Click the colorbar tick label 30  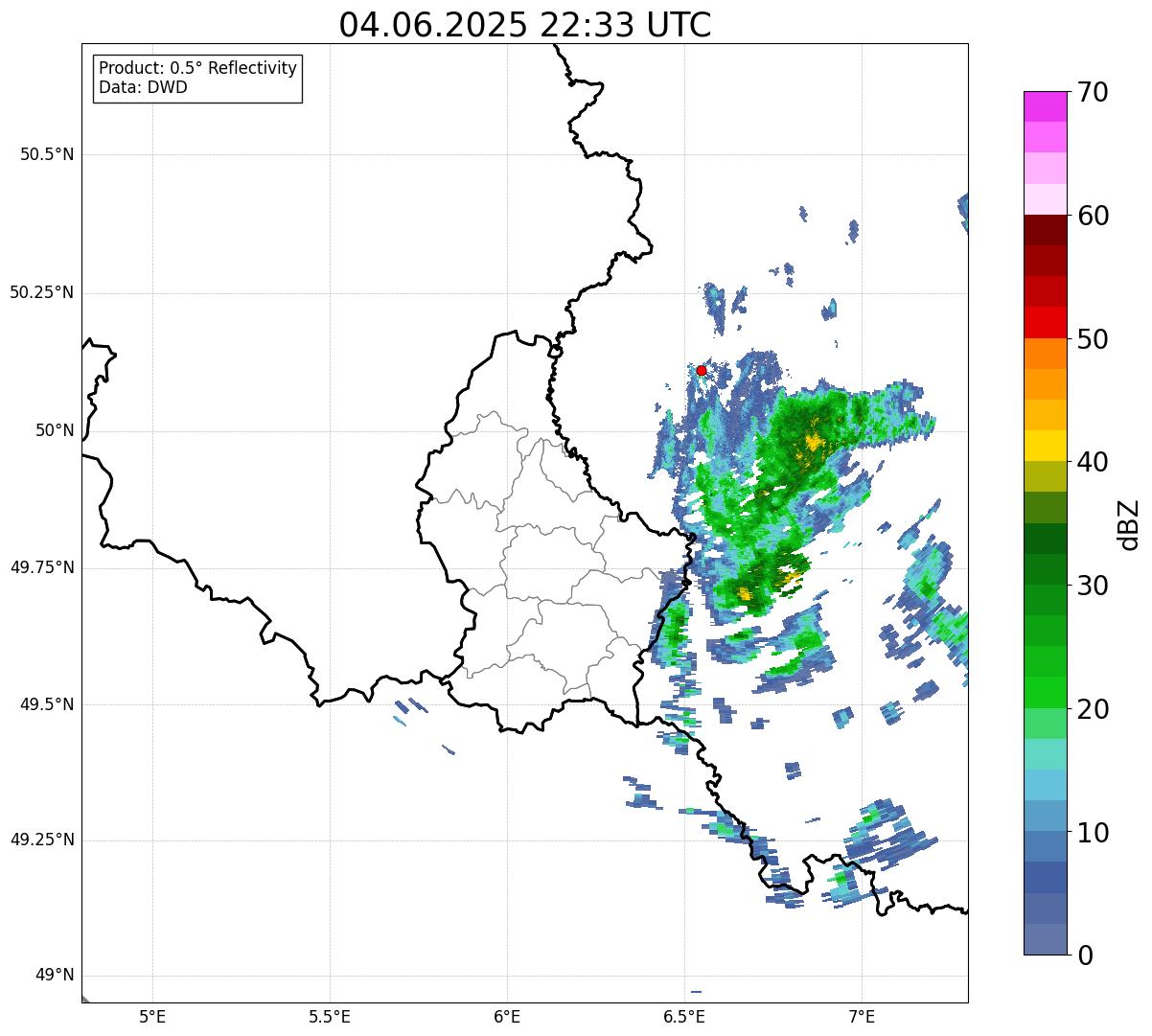click(1092, 586)
